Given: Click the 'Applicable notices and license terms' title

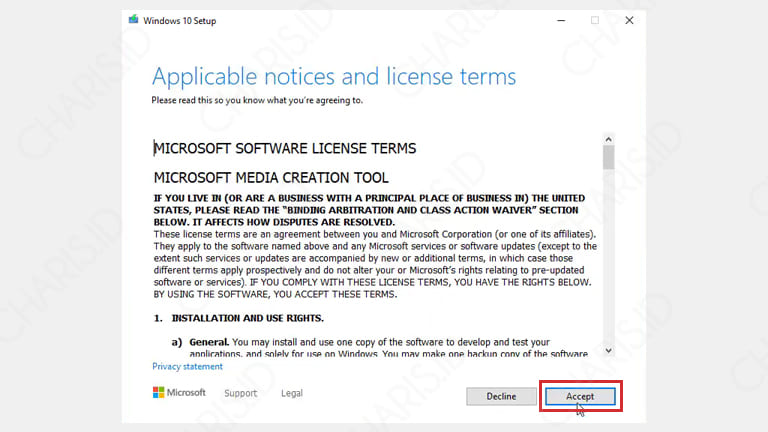Looking at the screenshot, I should 334,77.
